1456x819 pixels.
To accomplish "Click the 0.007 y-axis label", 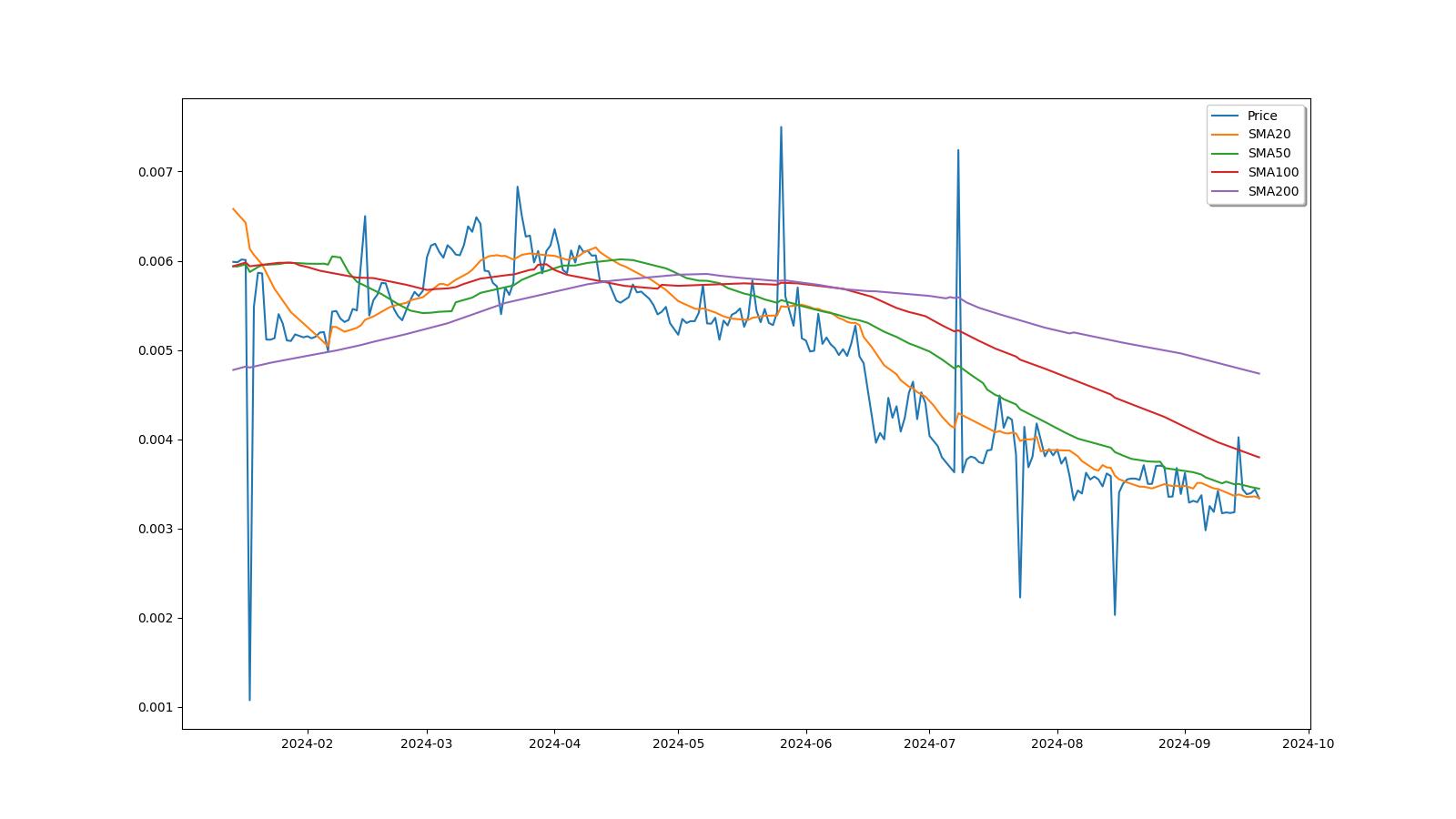I will pyautogui.click(x=156, y=172).
